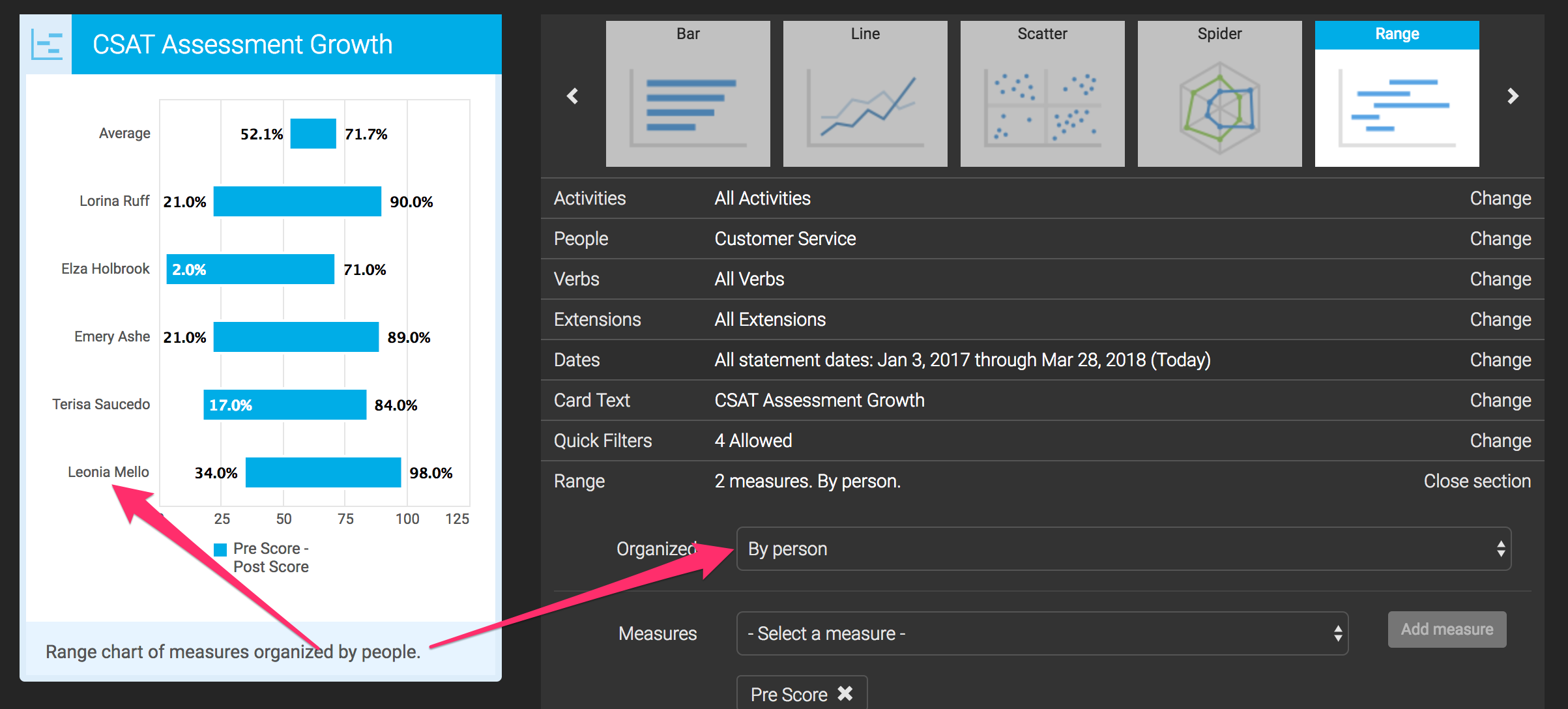Select the Bar chart type thumbnail

point(688,94)
